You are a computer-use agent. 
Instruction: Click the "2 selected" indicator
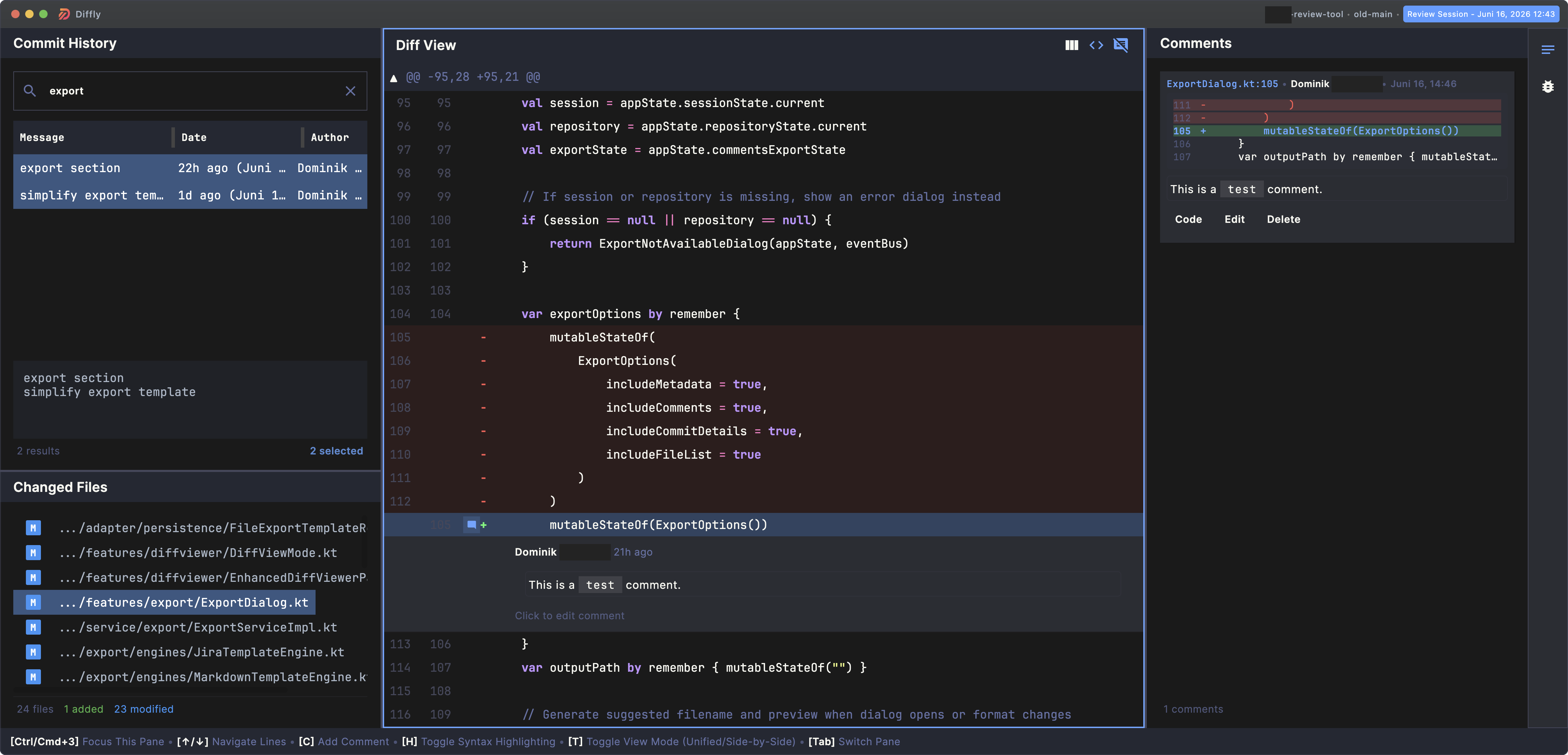click(336, 451)
